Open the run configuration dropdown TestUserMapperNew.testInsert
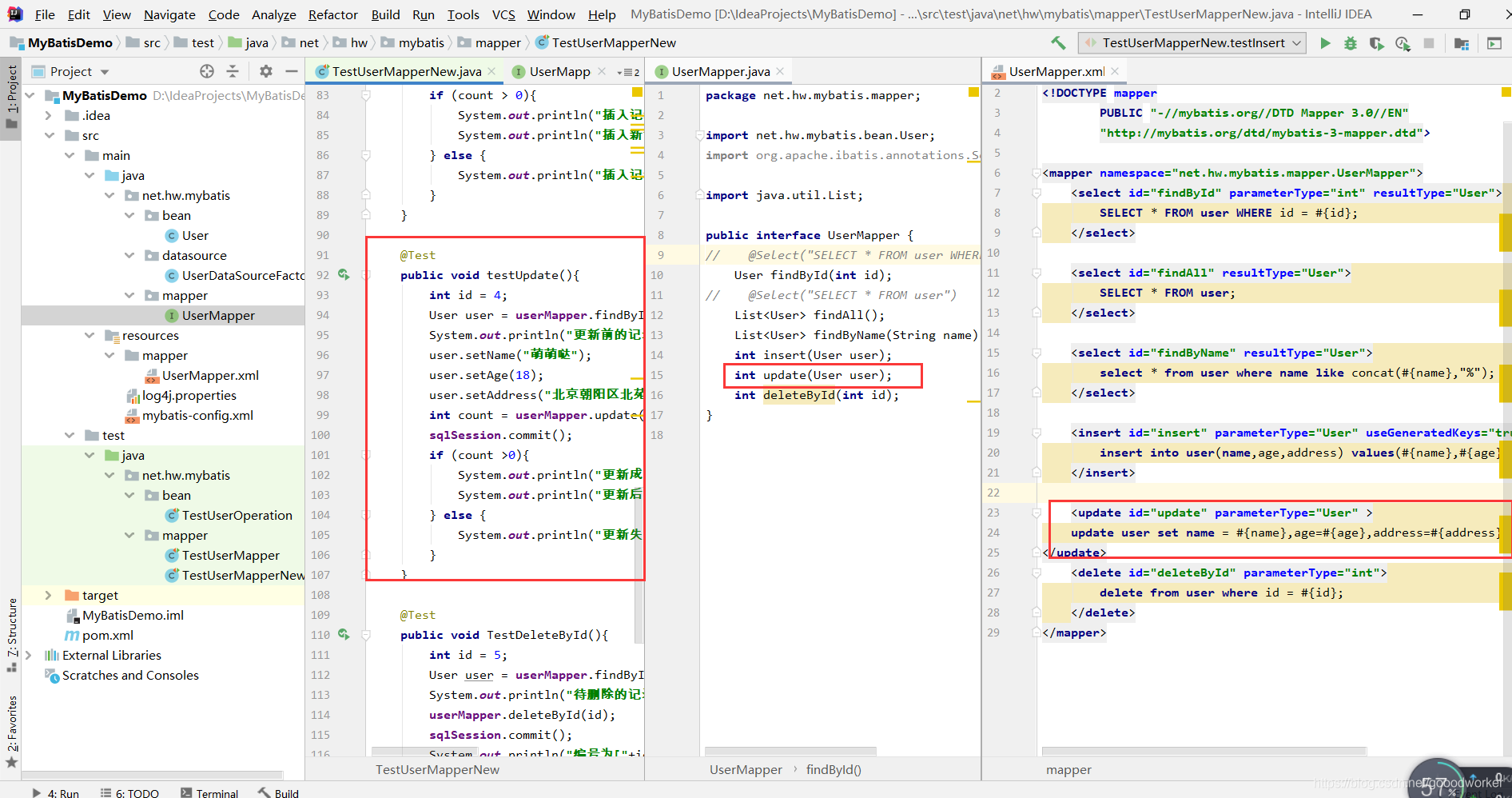 (x=1192, y=43)
